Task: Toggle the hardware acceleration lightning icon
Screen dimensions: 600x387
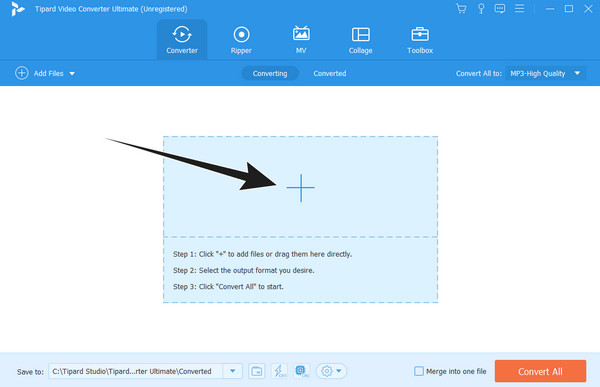Action: [x=279, y=371]
